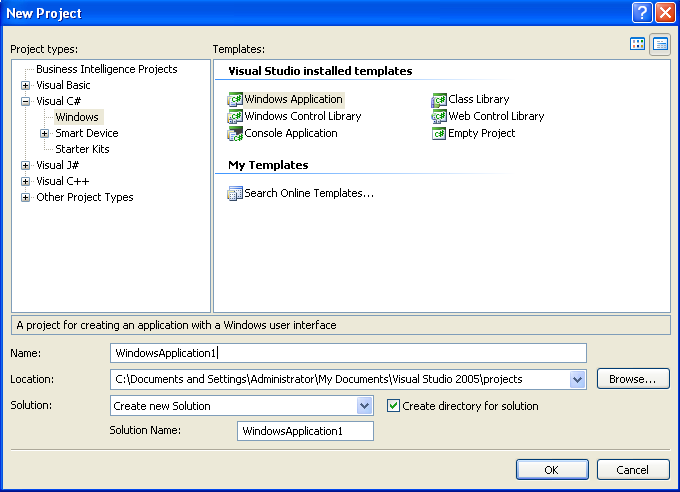The image size is (680, 492).
Task: Select Windows under Visual C#
Action: click(77, 117)
